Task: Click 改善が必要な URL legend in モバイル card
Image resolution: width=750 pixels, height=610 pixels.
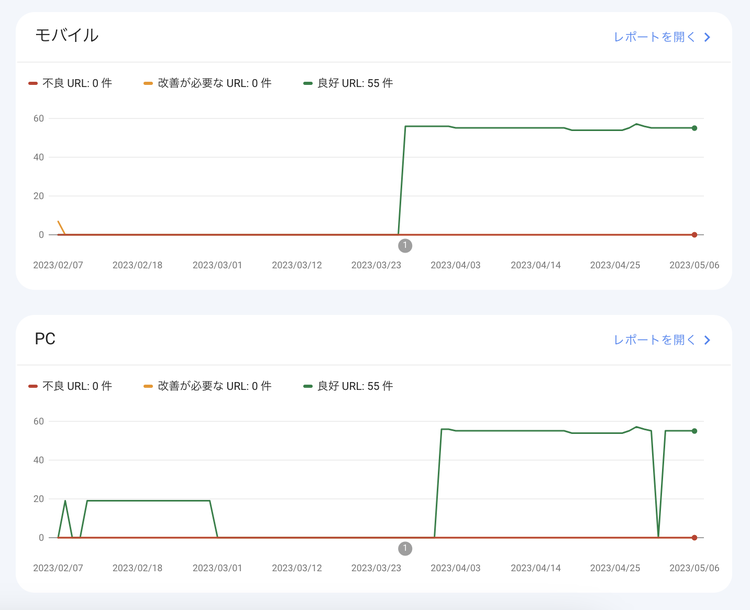Action: (208, 83)
